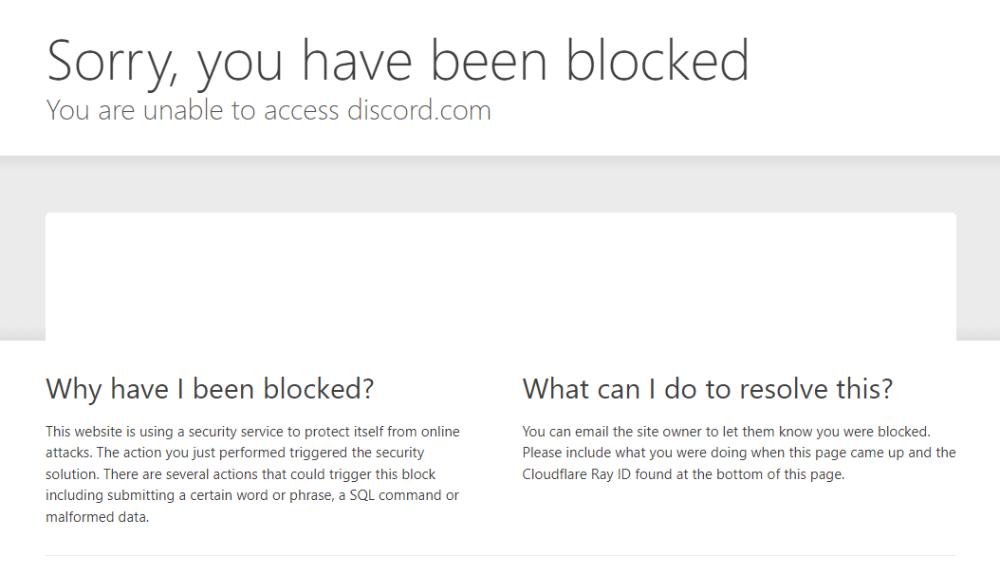Image resolution: width=1000 pixels, height=566 pixels.
Task: Click the "malformed data" text
Action: (x=97, y=517)
